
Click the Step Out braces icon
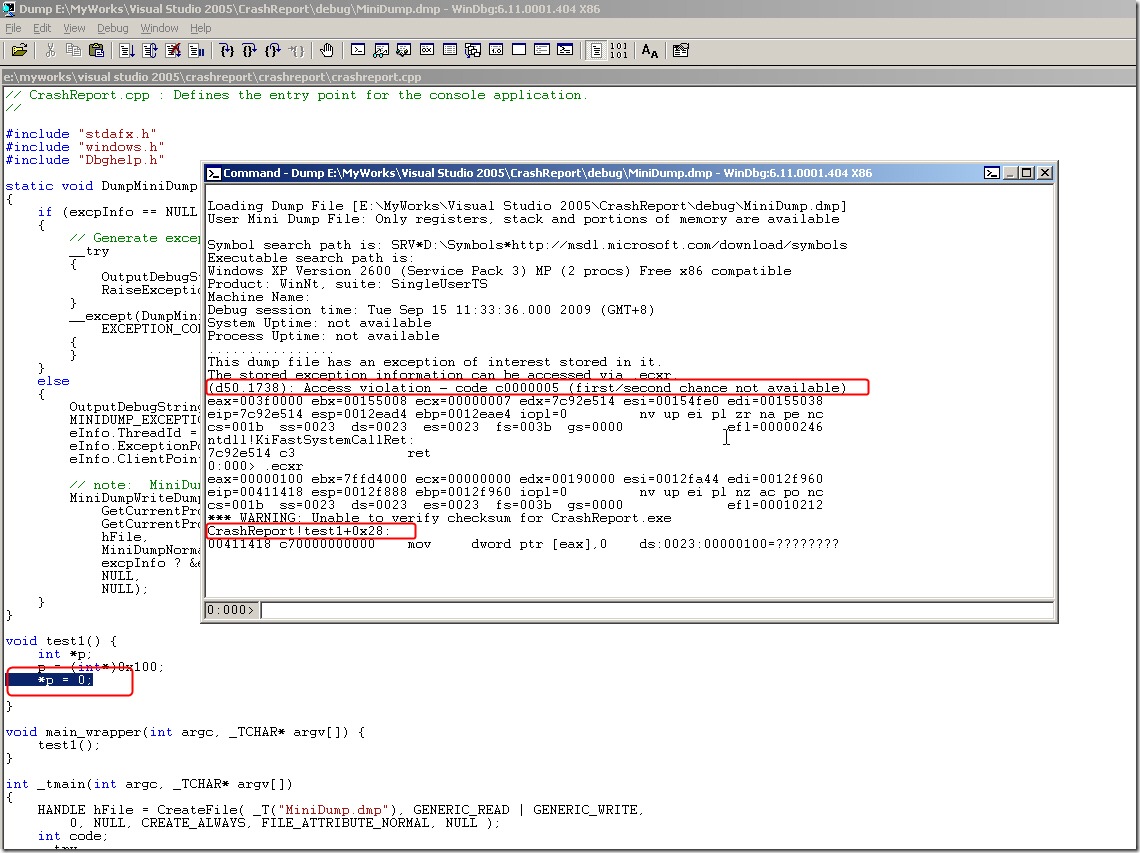click(x=273, y=50)
